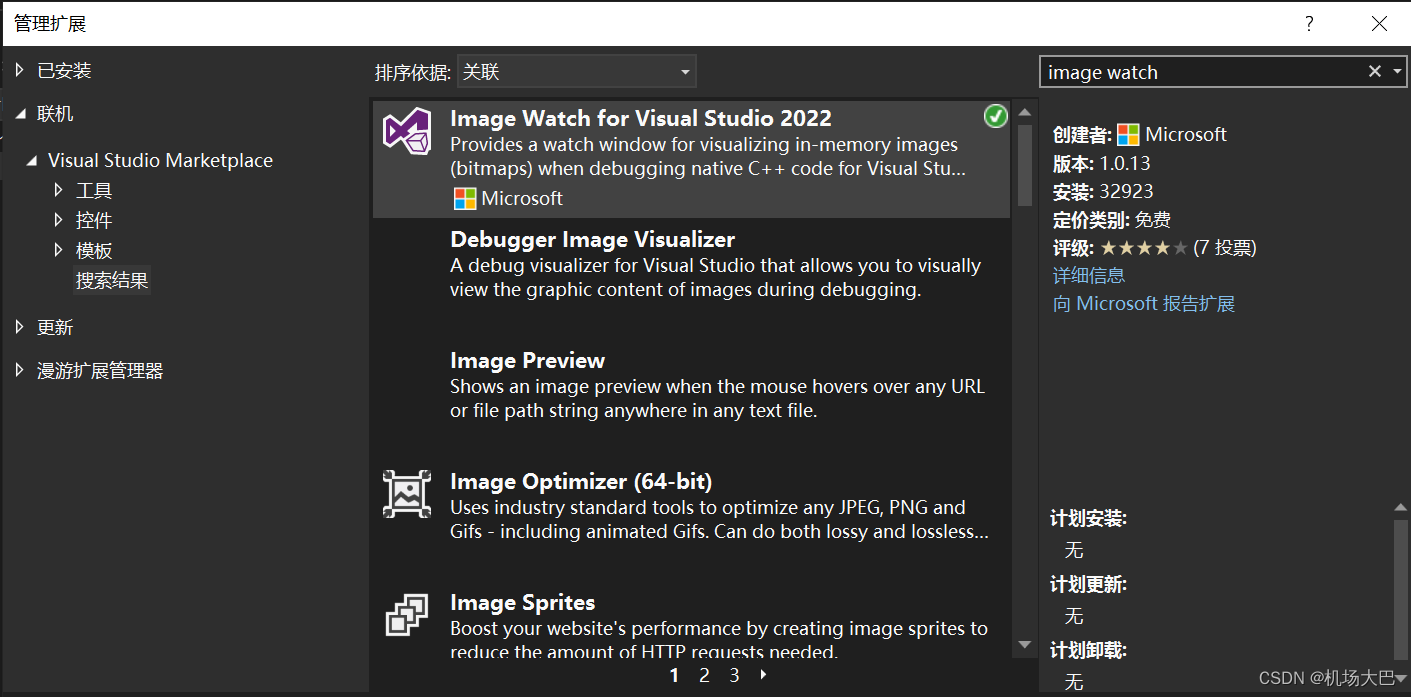1411x697 pixels.
Task: Click the Image Optimizer (64-bit) extension icon
Action: 407,494
